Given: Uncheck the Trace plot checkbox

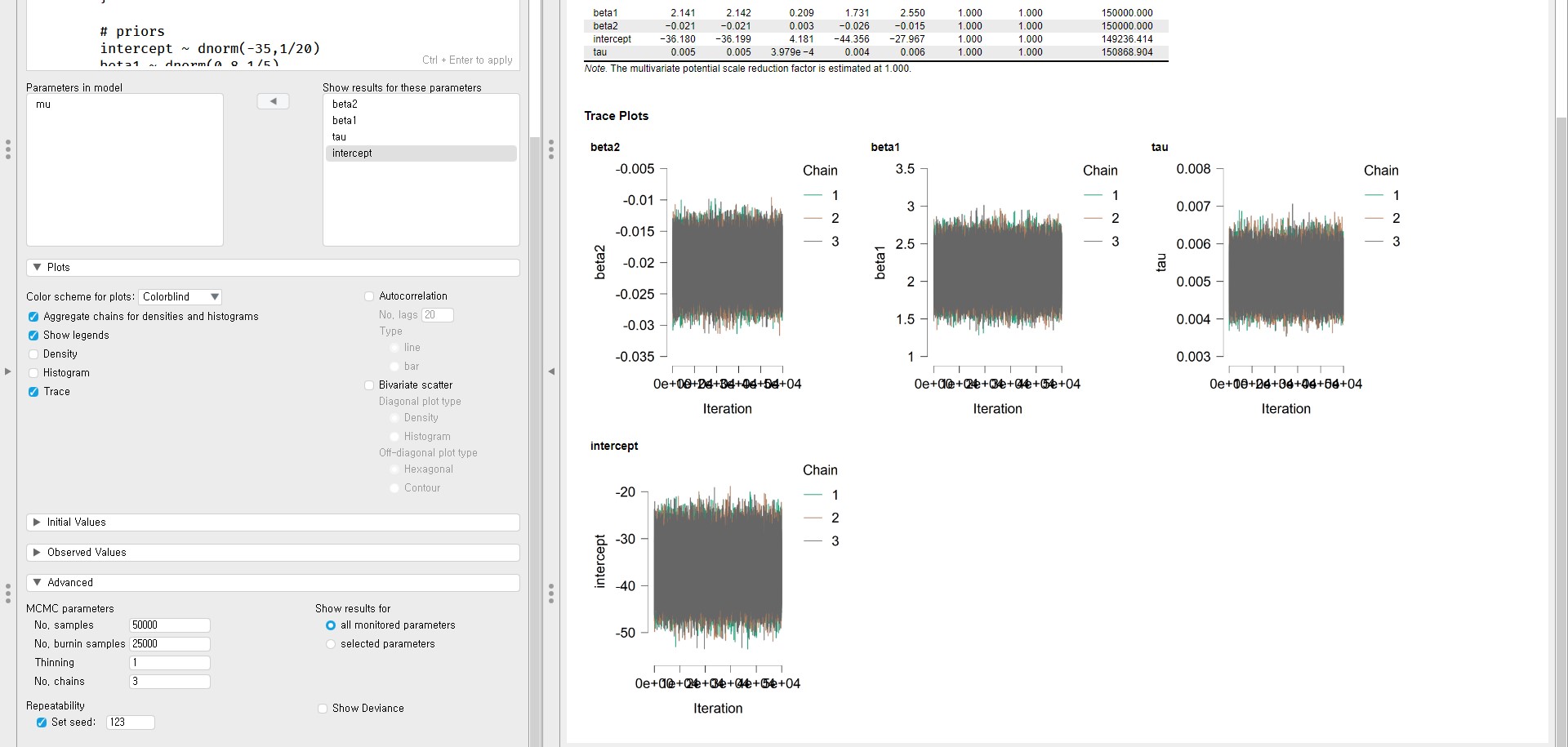Looking at the screenshot, I should coord(33,392).
